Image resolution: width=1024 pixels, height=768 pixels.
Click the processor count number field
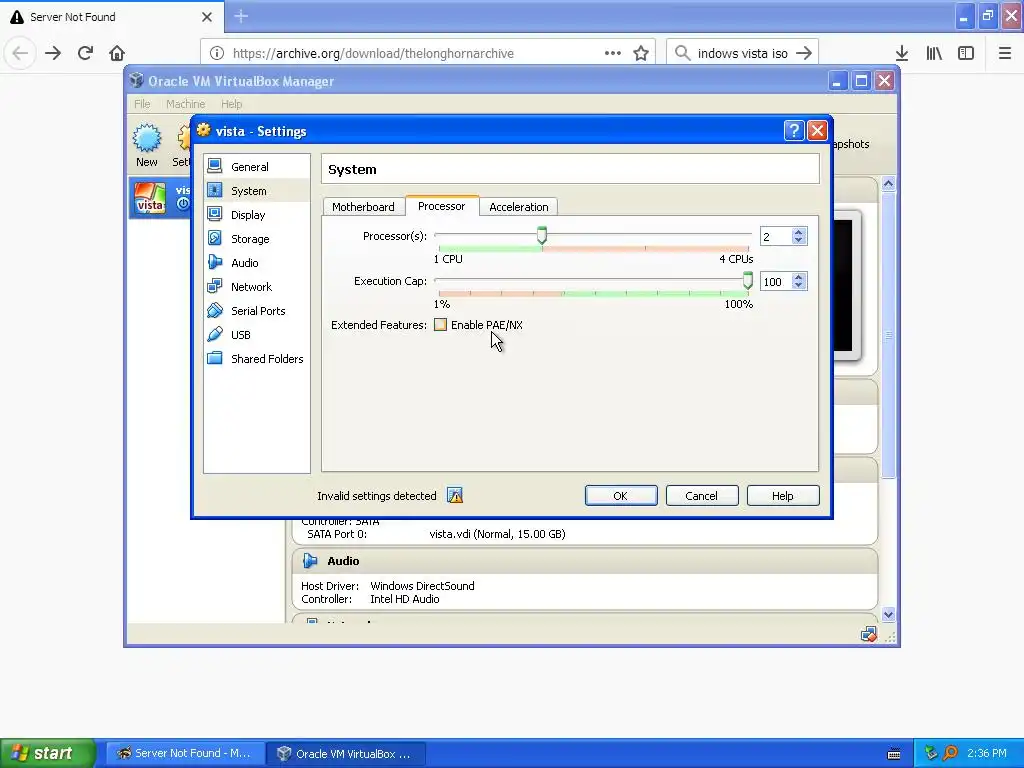(776, 236)
